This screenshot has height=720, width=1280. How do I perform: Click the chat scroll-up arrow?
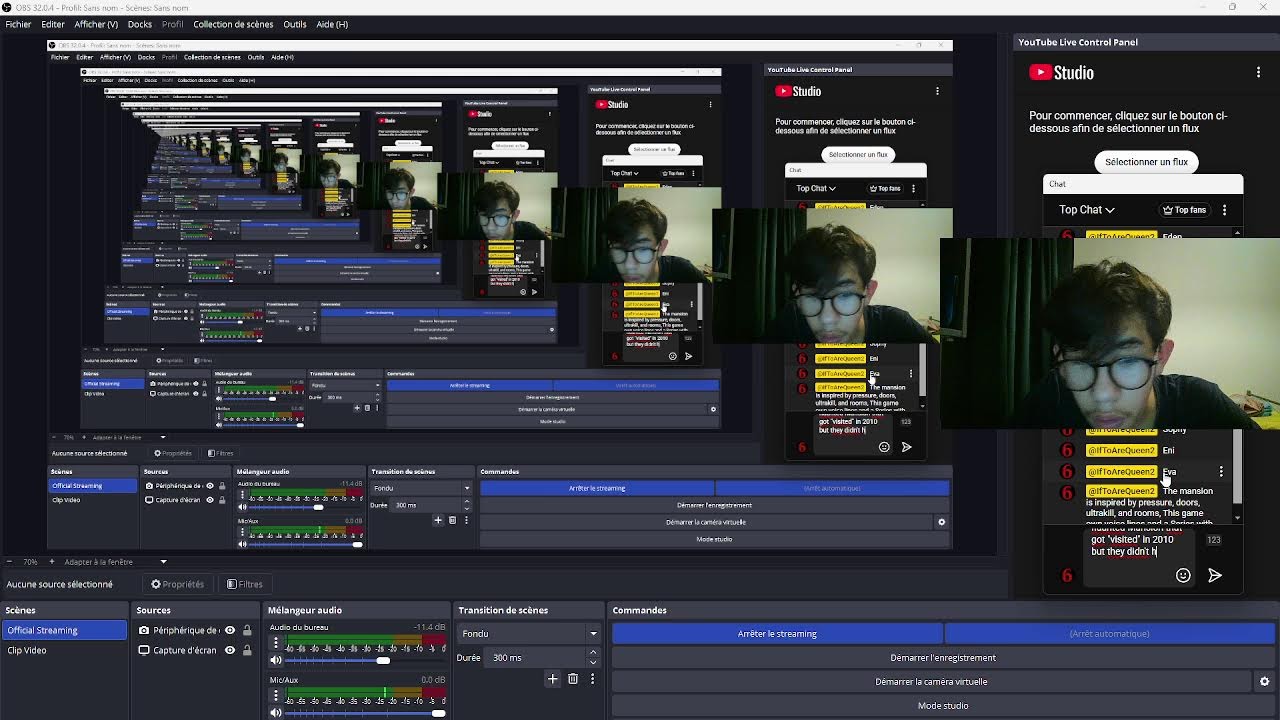(1237, 235)
